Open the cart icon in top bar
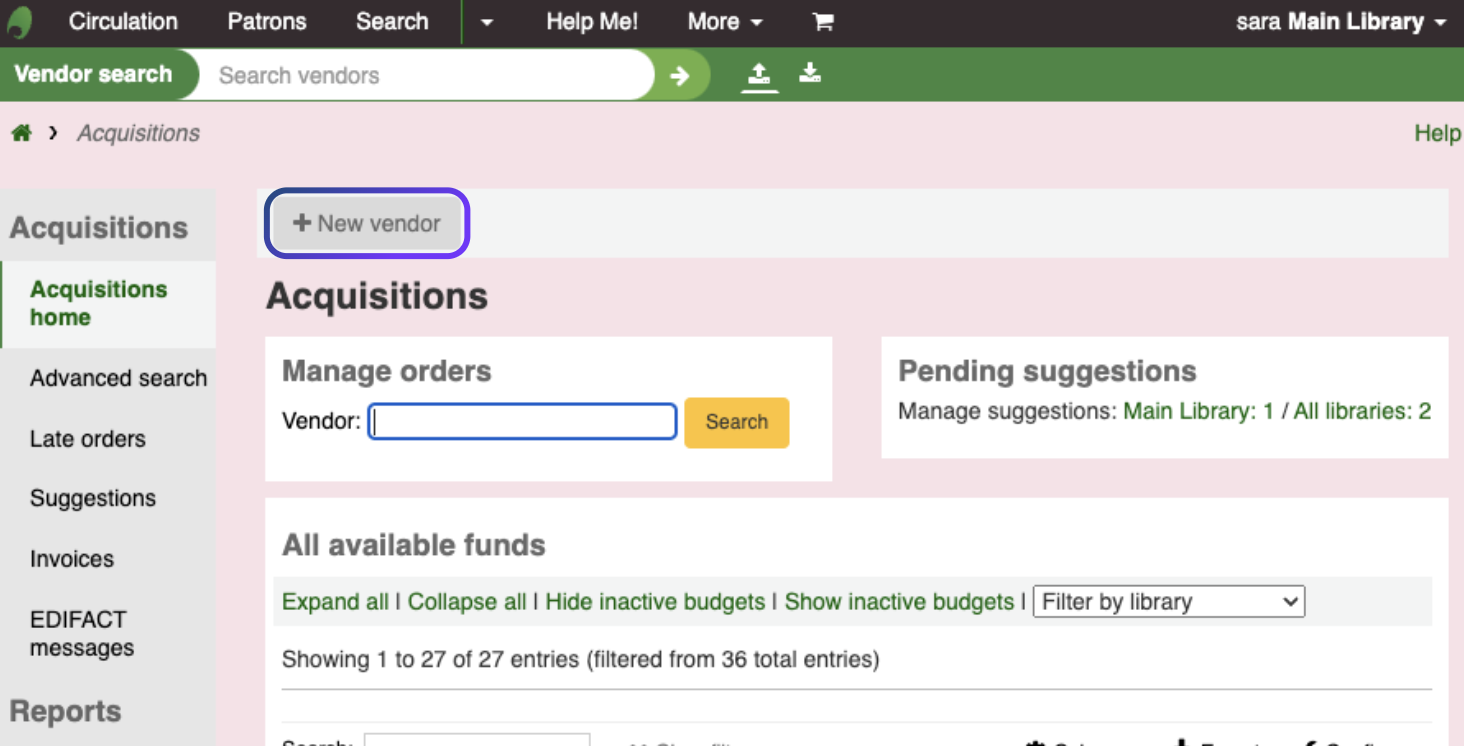1464x746 pixels. (x=823, y=22)
